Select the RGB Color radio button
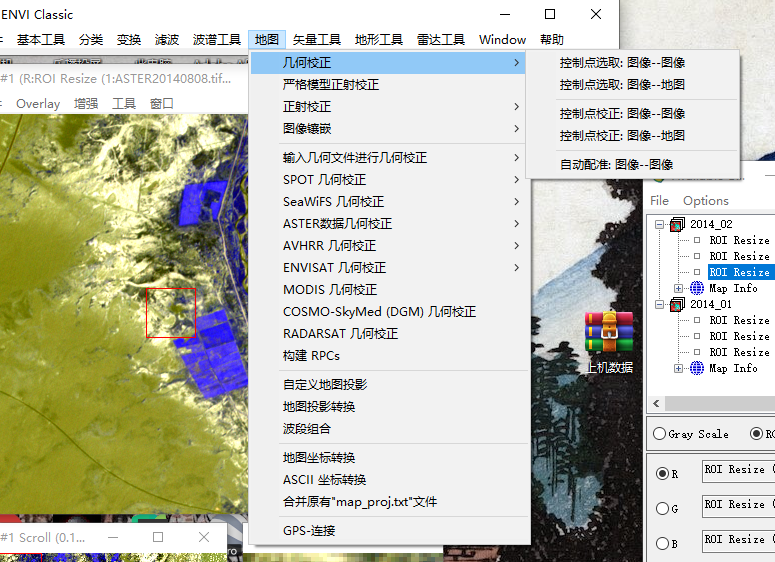775x562 pixels. pos(756,434)
